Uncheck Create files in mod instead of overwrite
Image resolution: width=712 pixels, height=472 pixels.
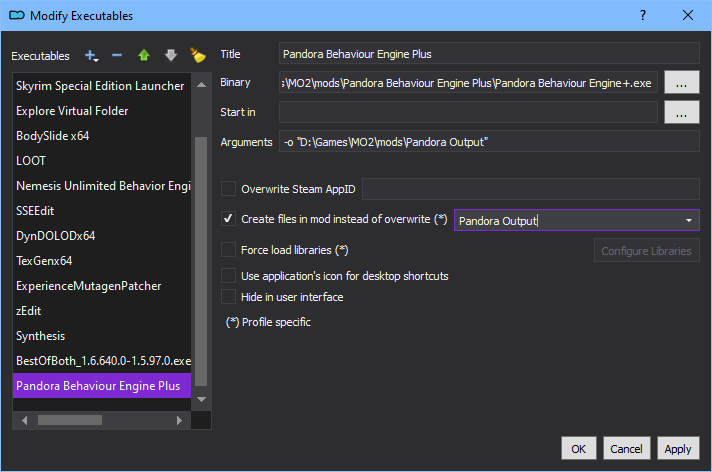pyautogui.click(x=228, y=219)
